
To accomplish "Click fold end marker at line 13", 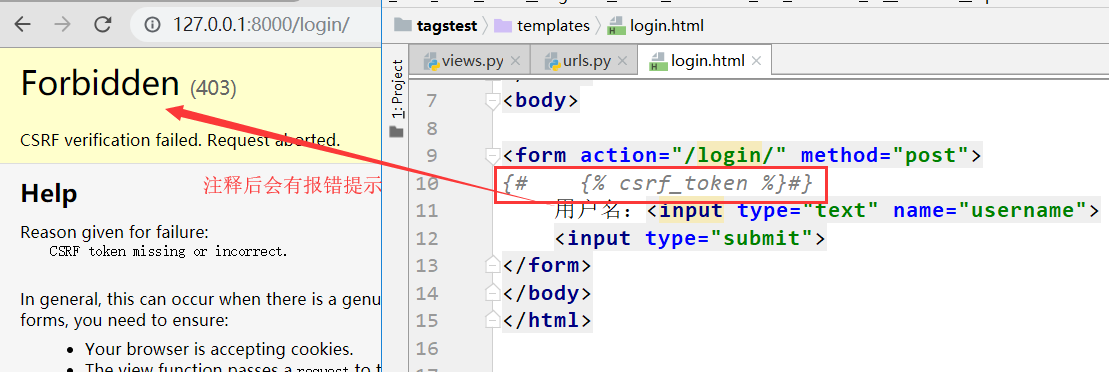I will [x=492, y=265].
